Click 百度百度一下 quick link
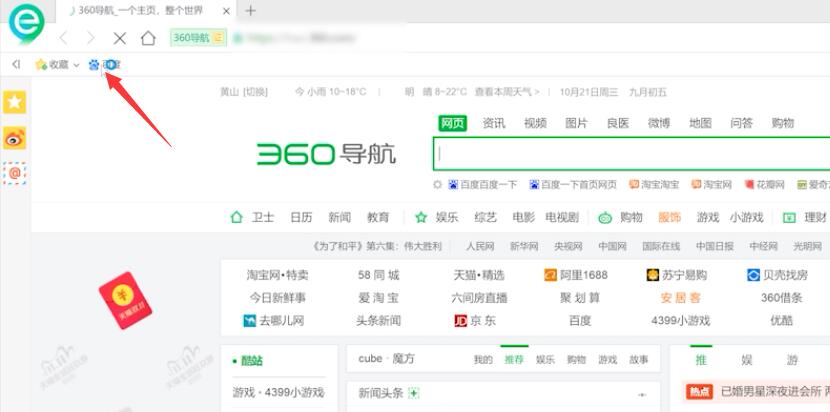 coord(483,185)
